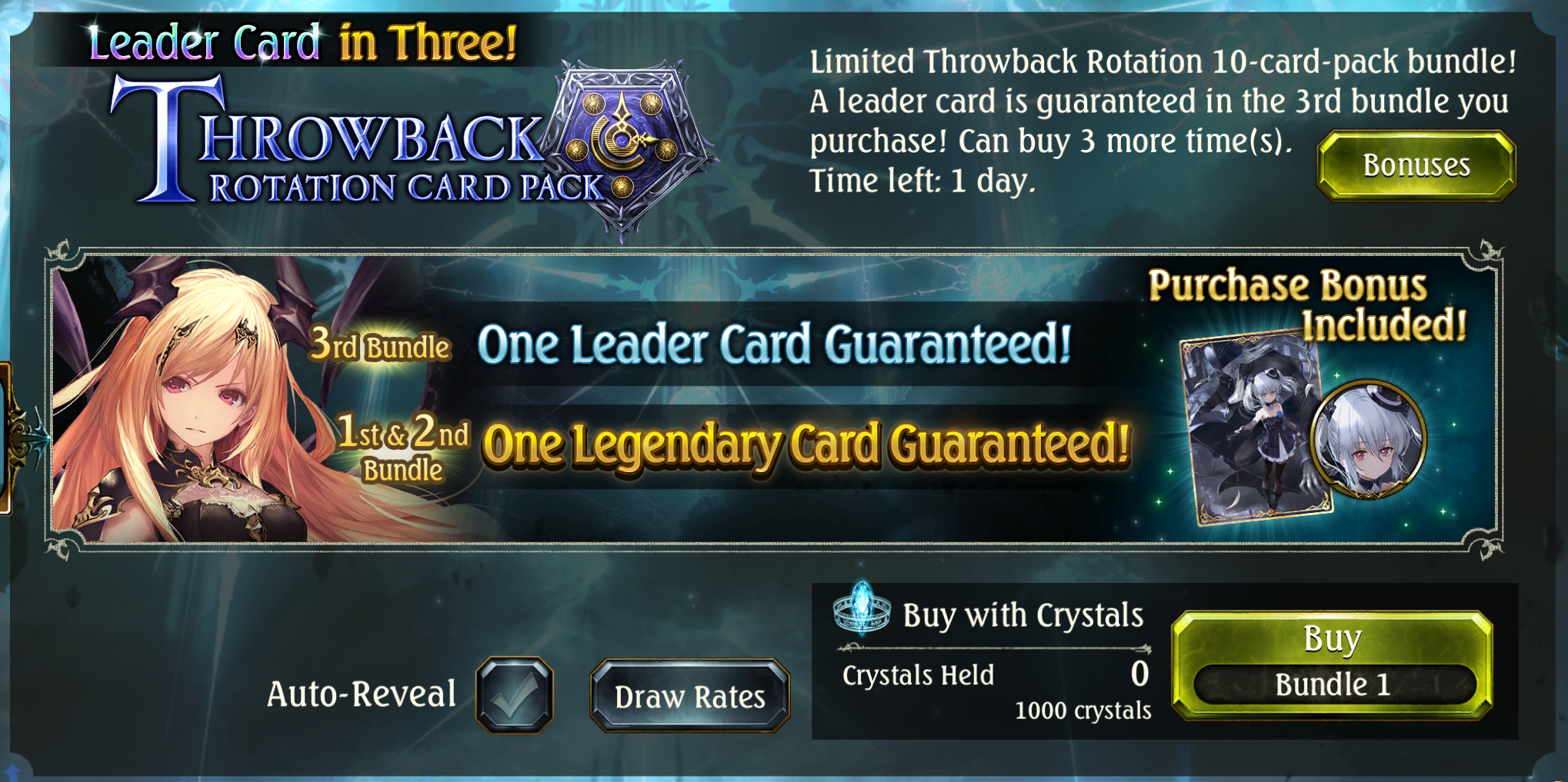Click the blue crystal icon

click(x=862, y=608)
